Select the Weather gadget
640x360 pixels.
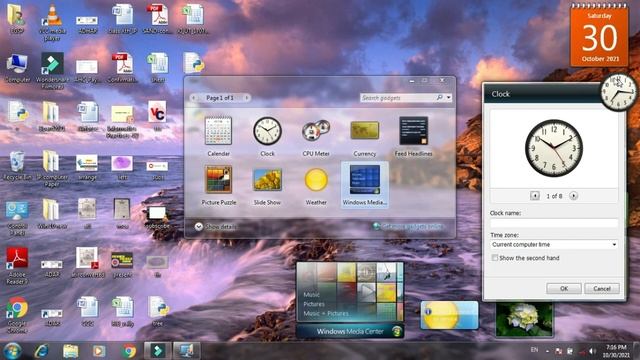[x=316, y=185]
